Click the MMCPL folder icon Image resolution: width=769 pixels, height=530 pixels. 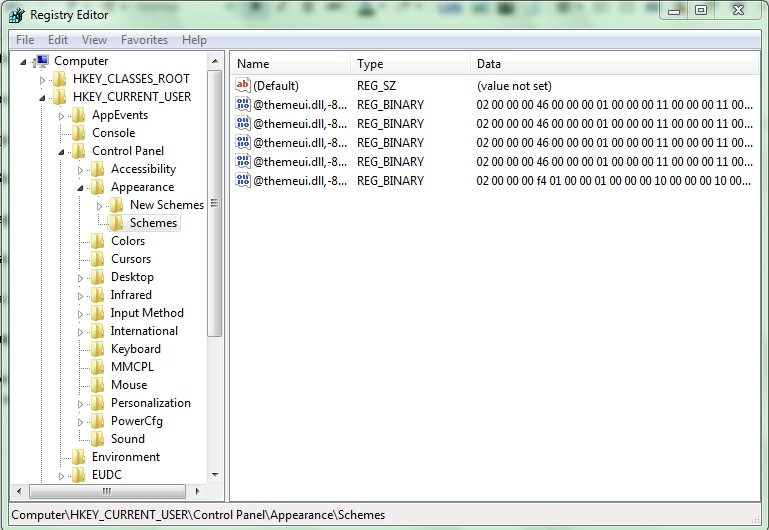98,367
